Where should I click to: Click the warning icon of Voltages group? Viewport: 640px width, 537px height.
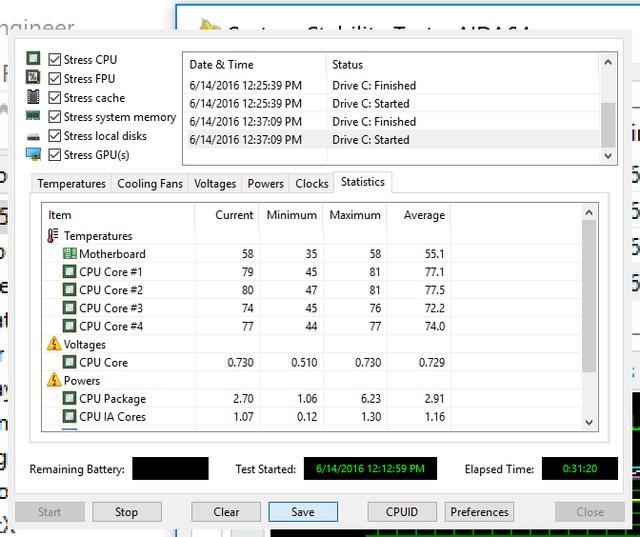(x=54, y=344)
